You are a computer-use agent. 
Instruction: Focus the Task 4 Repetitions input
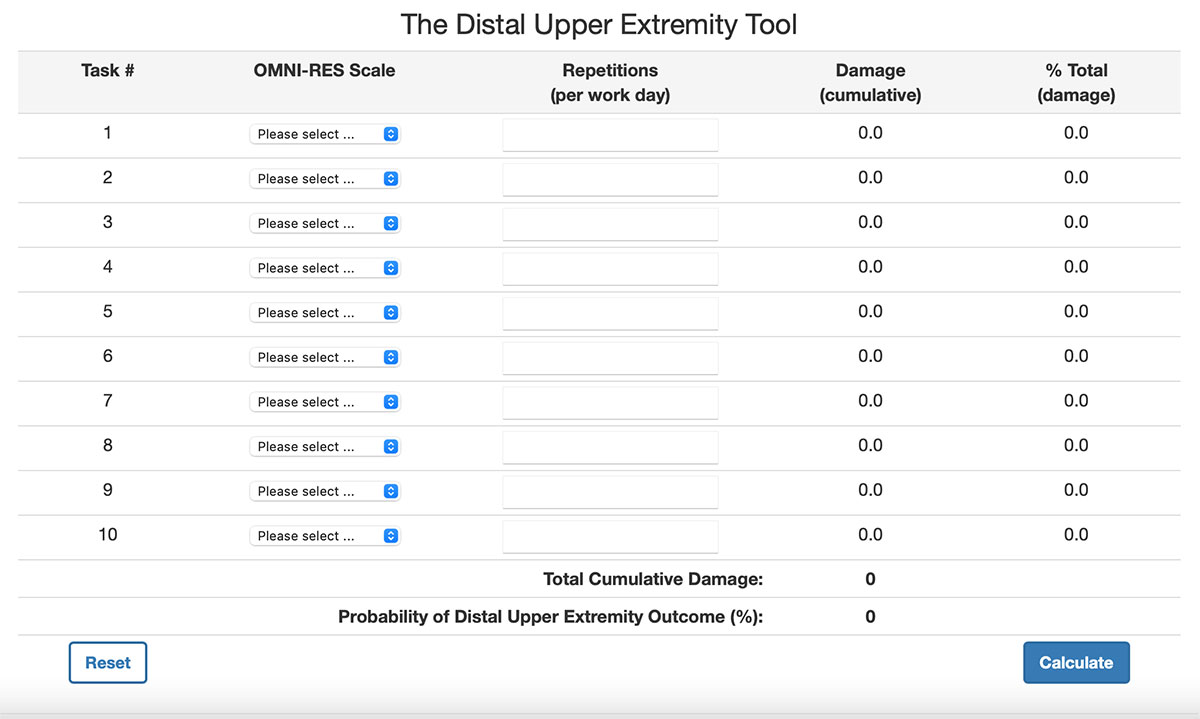610,269
